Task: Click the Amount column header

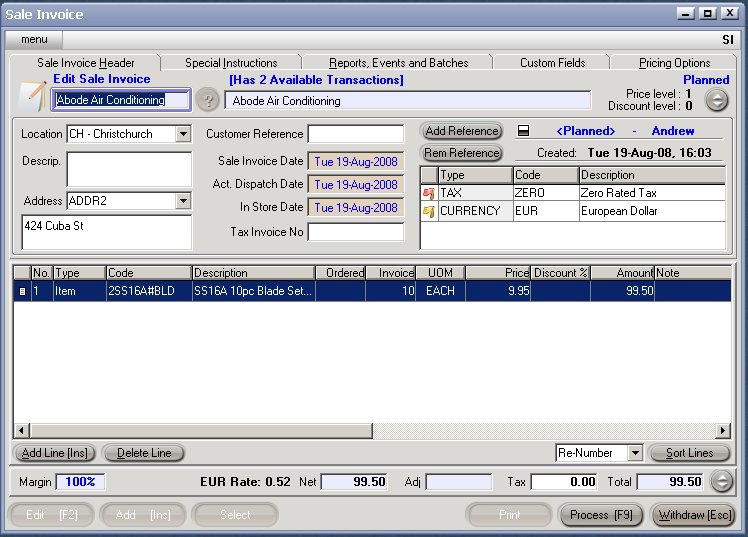Action: [x=623, y=273]
